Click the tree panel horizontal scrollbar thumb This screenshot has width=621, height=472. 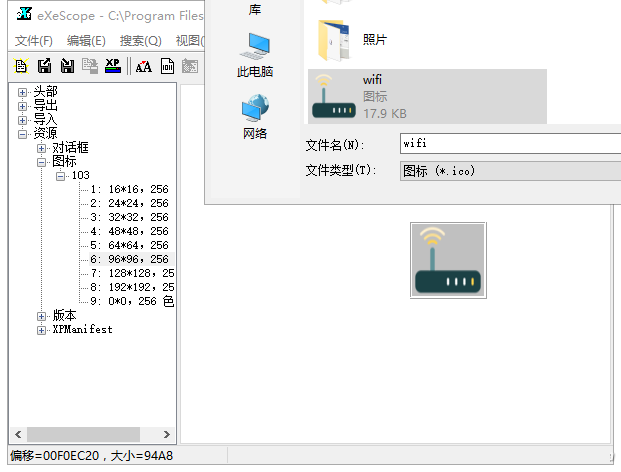(83, 434)
